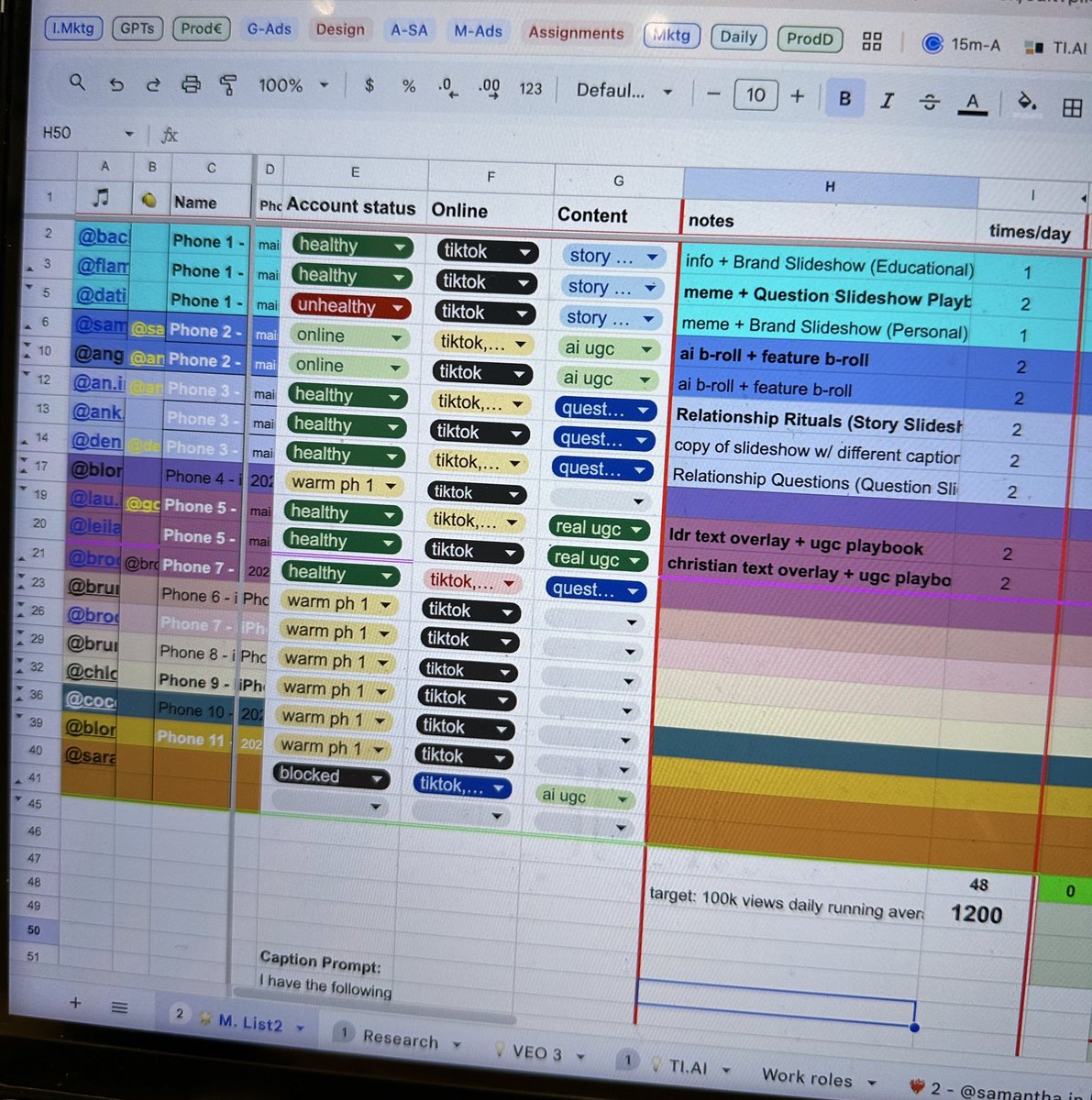Open Account status dropdown in row 2

coord(353,245)
